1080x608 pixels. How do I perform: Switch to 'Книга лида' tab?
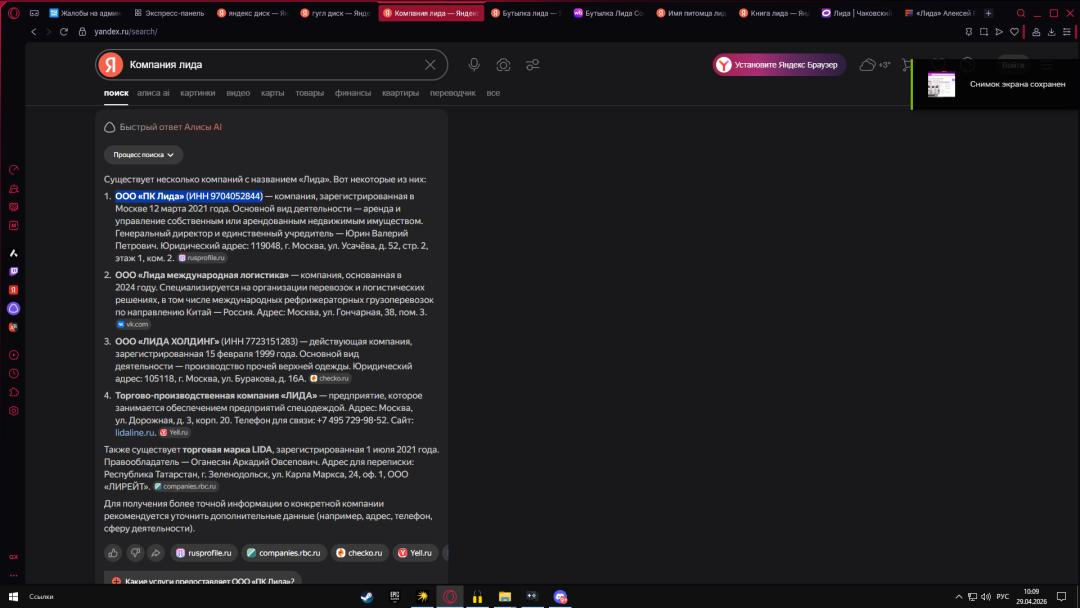coord(774,13)
